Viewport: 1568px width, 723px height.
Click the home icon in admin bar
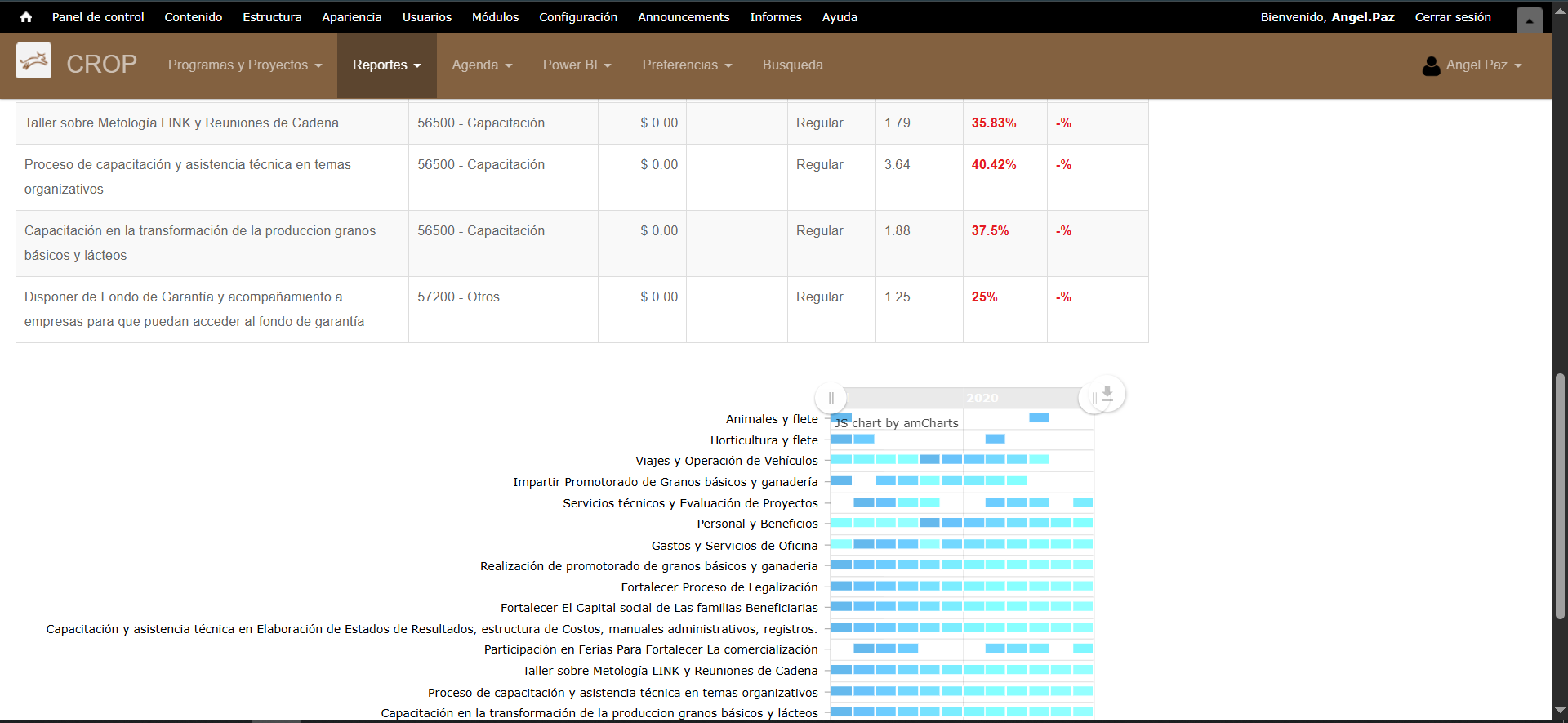(x=26, y=16)
